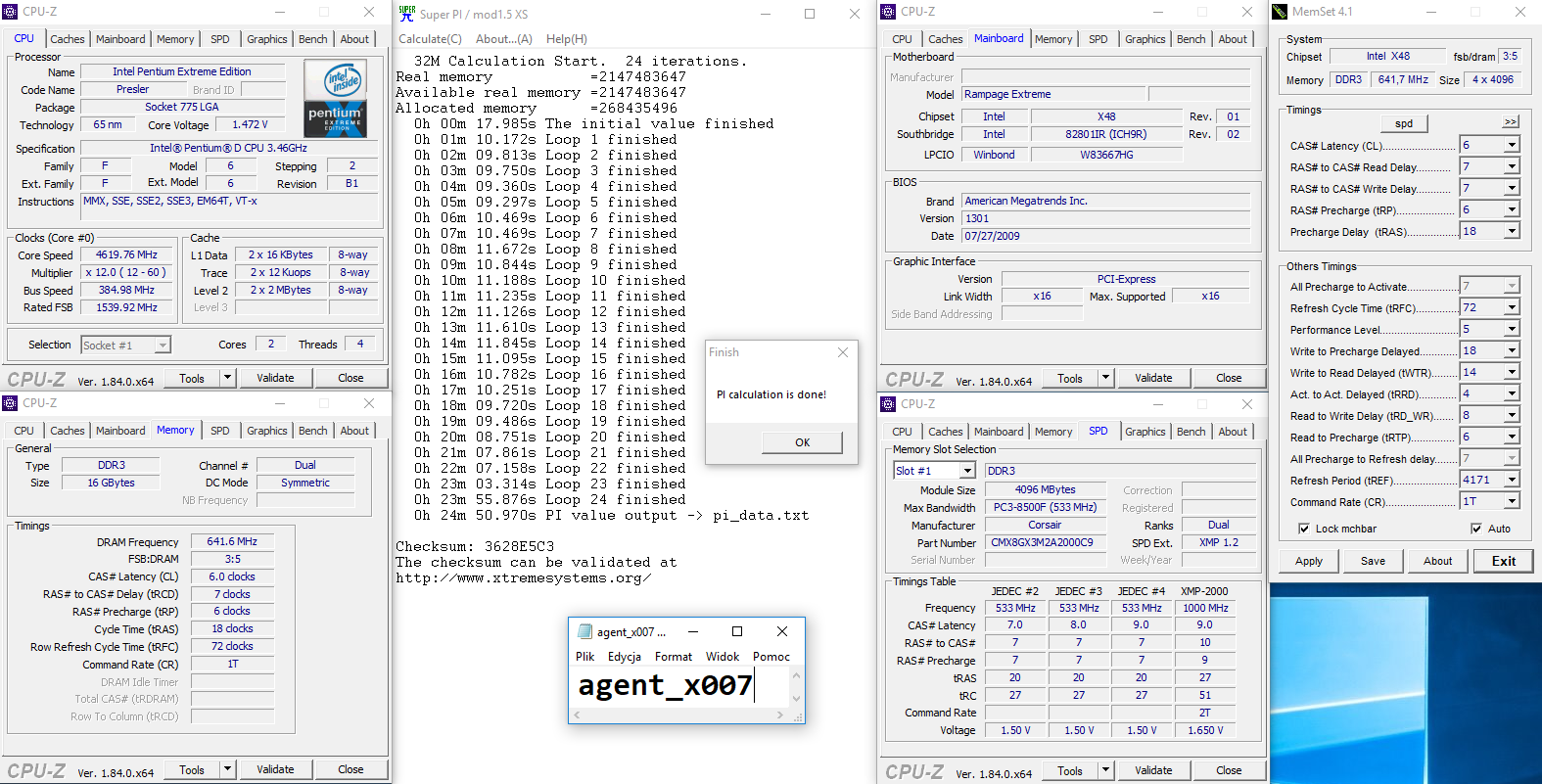Click the spd button in MemSet Timings
The width and height of the screenshot is (1542, 784).
tap(1404, 123)
